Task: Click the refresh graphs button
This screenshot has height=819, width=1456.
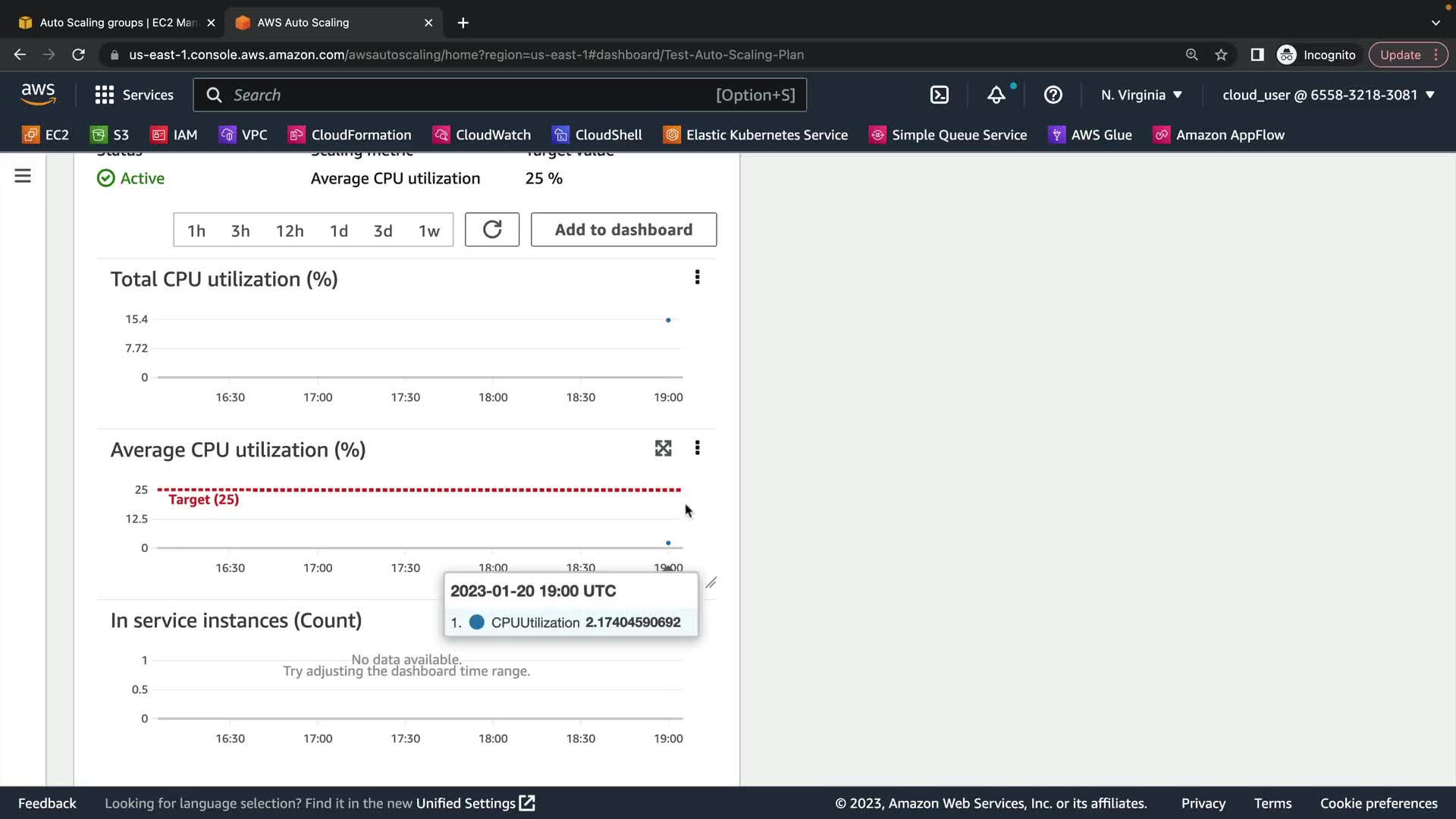Action: tap(491, 230)
